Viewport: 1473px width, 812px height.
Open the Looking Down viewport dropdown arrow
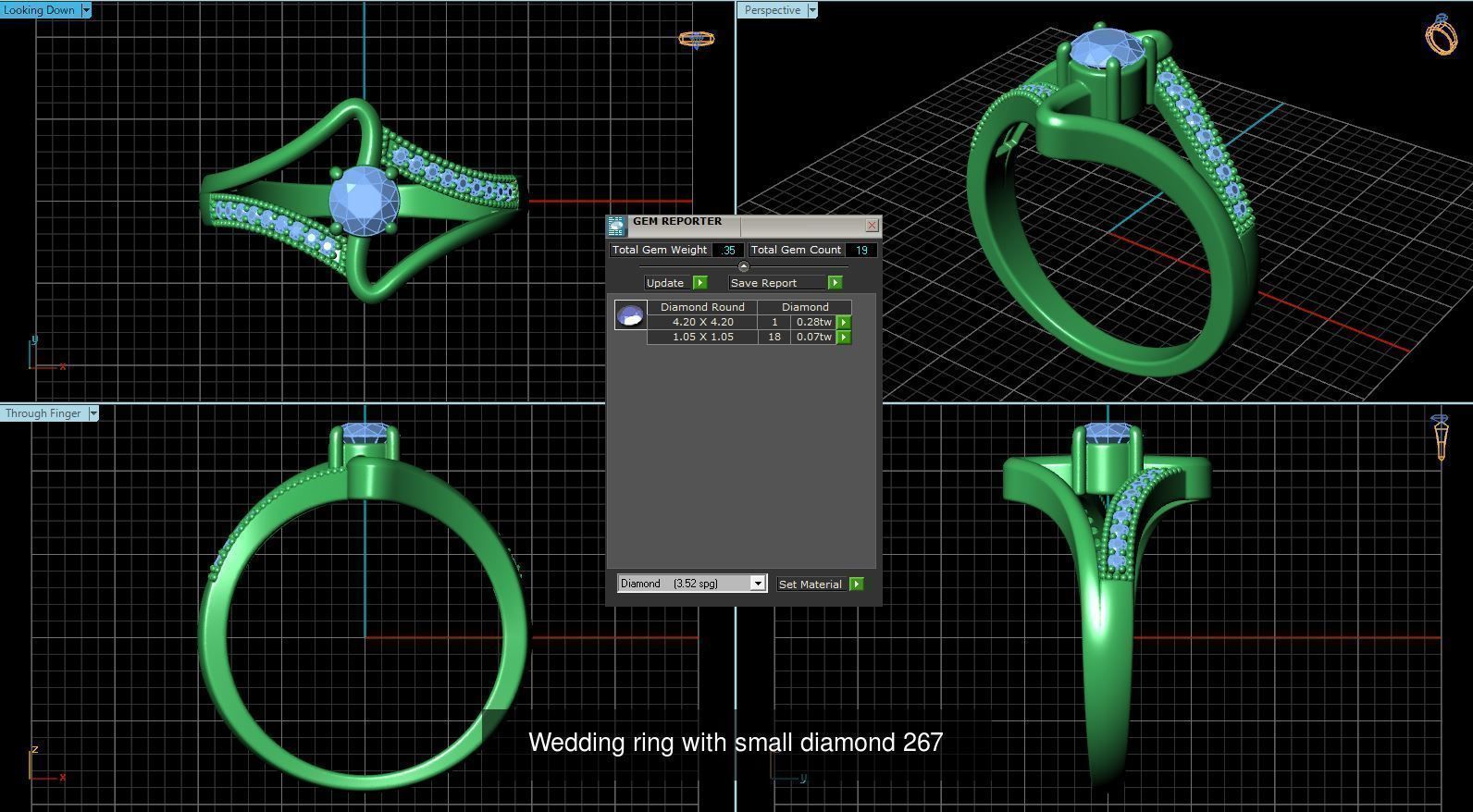pos(86,10)
